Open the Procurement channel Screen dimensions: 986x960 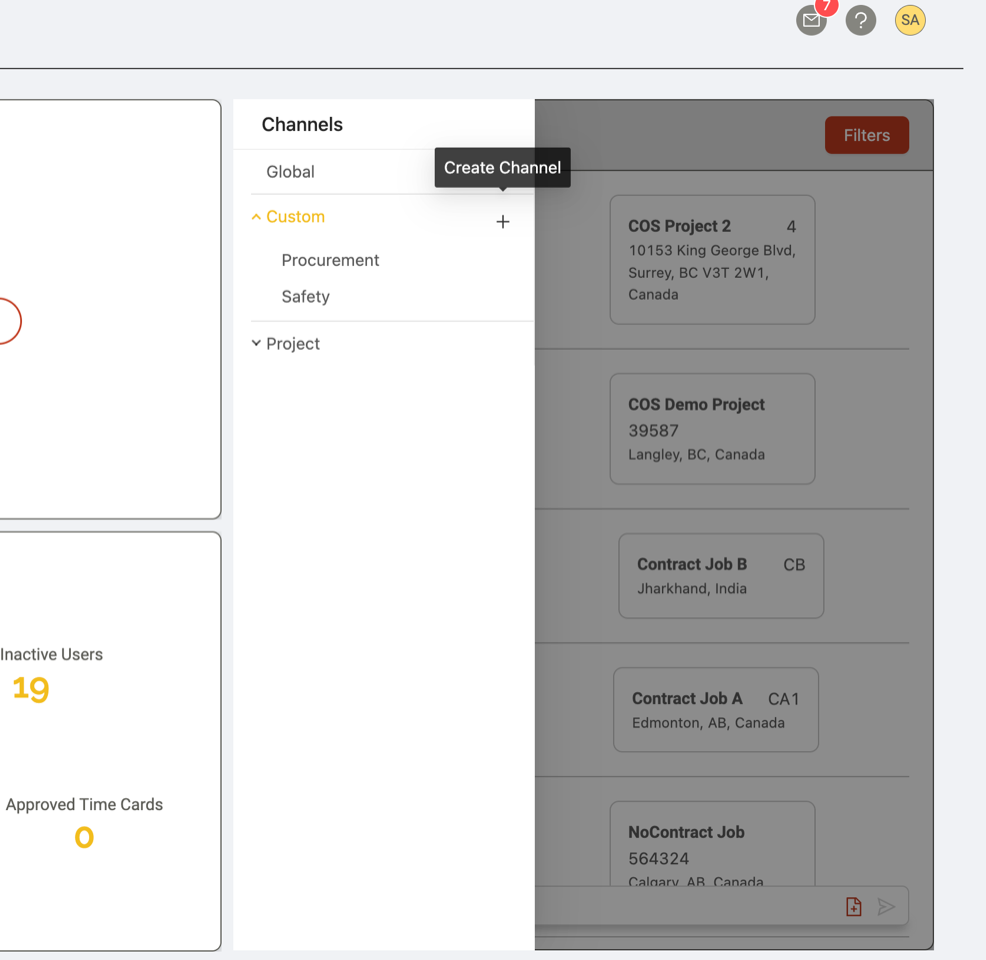pos(330,260)
